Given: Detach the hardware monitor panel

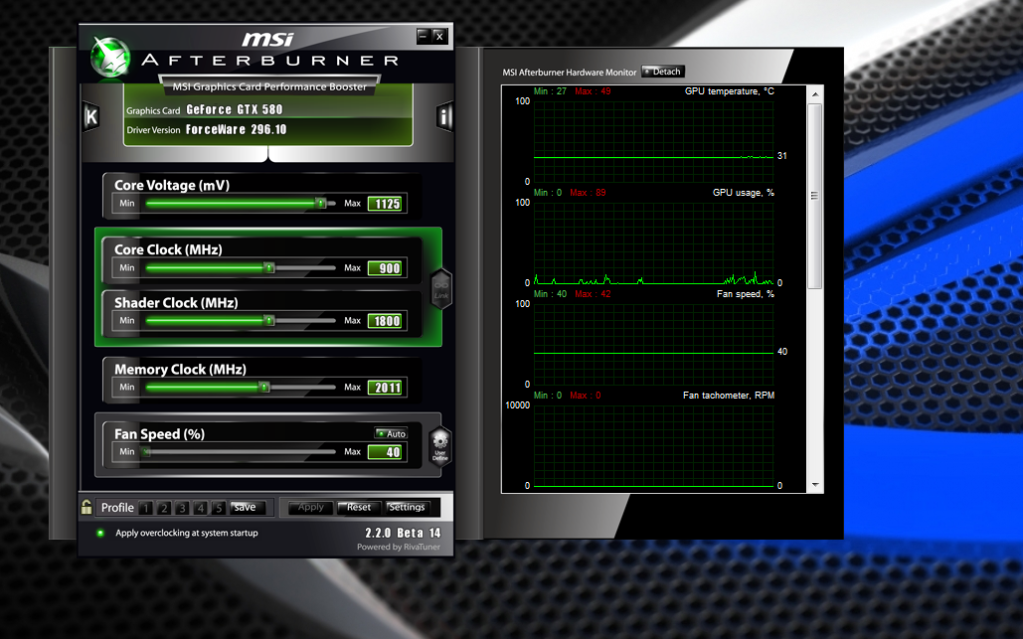Looking at the screenshot, I should pos(663,72).
